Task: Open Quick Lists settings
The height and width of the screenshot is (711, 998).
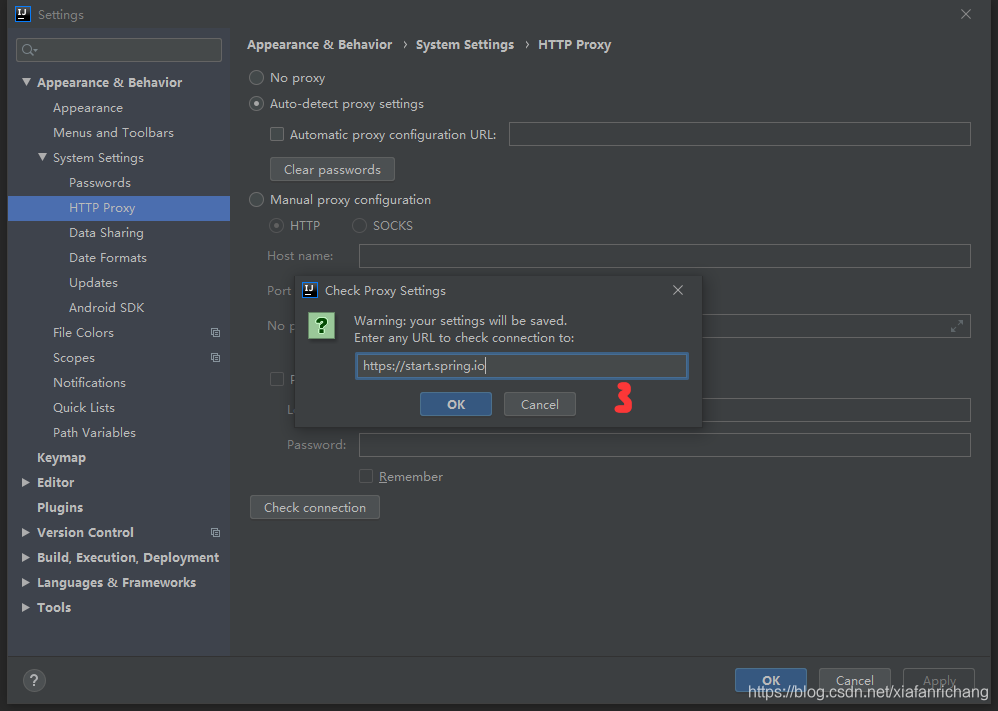Action: [83, 407]
